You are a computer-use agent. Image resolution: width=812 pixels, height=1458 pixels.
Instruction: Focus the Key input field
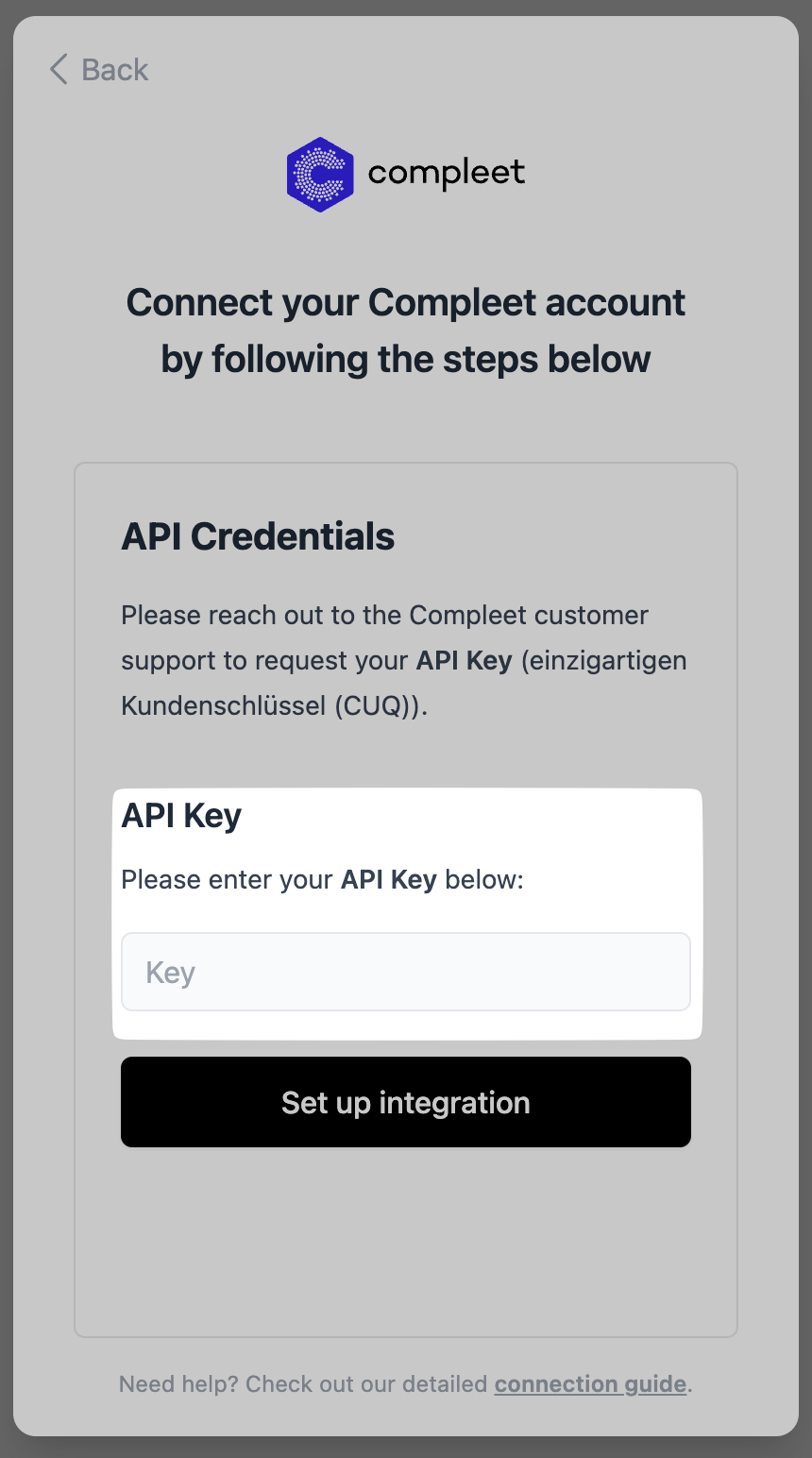[x=406, y=972]
